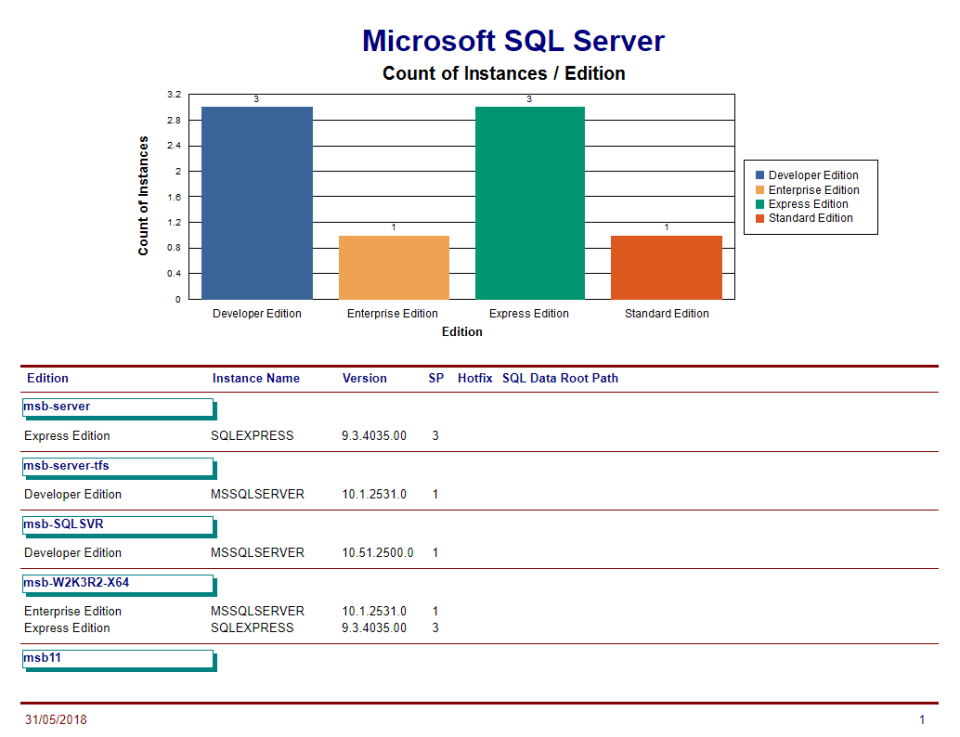This screenshot has width=960, height=737.
Task: Click the Count of Instances / Edition chart title
Action: tap(503, 73)
